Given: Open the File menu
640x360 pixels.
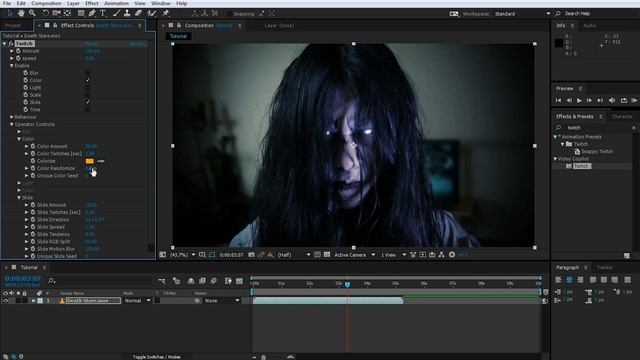Looking at the screenshot, I should (7, 3).
